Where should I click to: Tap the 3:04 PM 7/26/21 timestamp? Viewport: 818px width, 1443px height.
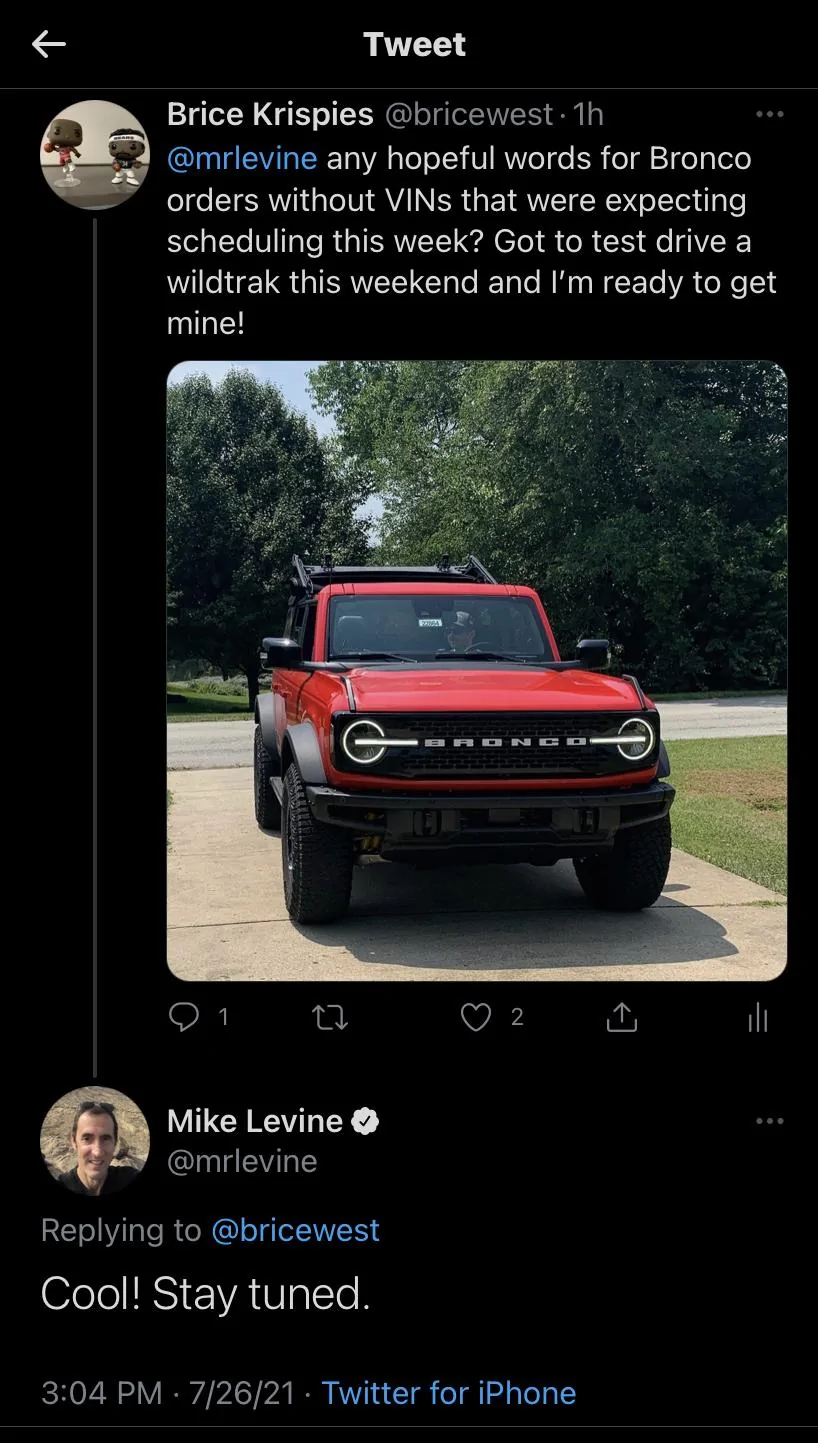168,1393
